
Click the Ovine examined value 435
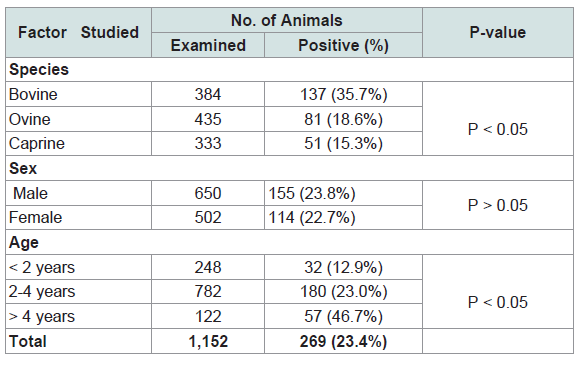coord(208,119)
